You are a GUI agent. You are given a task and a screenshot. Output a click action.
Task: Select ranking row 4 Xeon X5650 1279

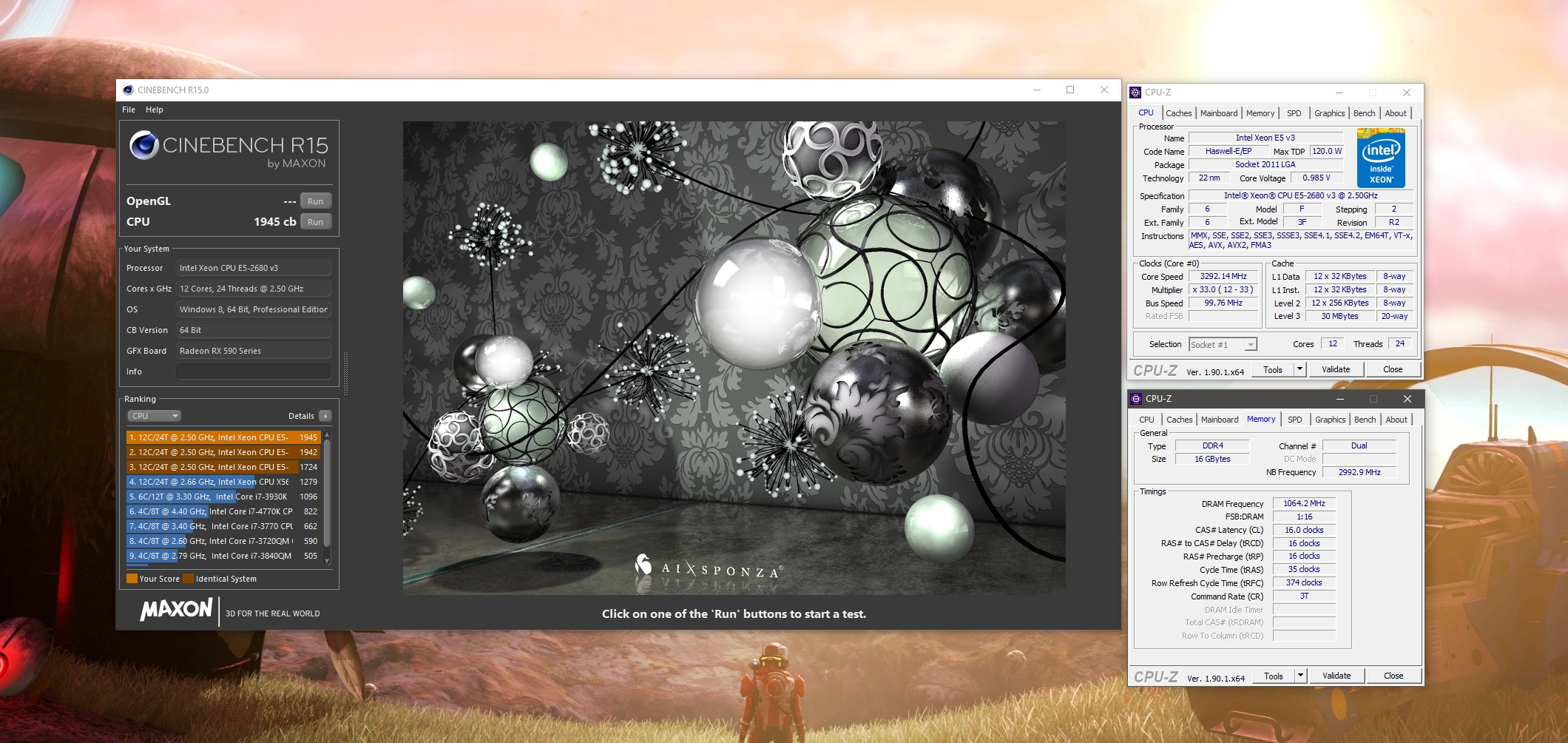pyautogui.click(x=223, y=482)
